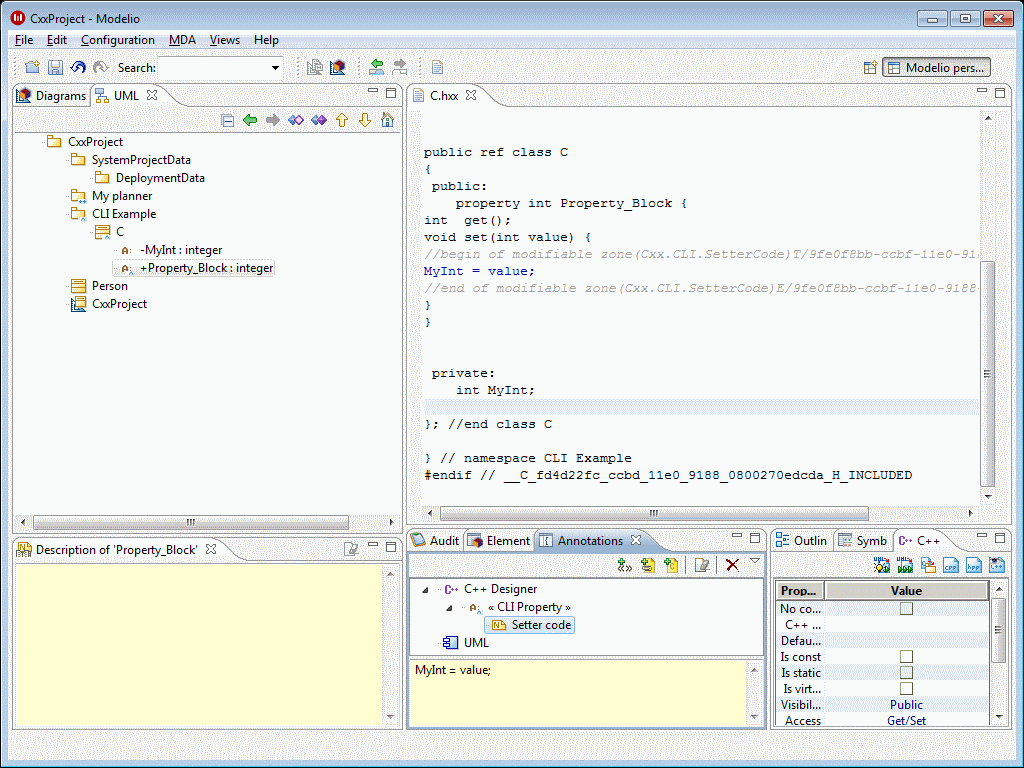Open the Views menu
The image size is (1024, 768).
point(225,40)
